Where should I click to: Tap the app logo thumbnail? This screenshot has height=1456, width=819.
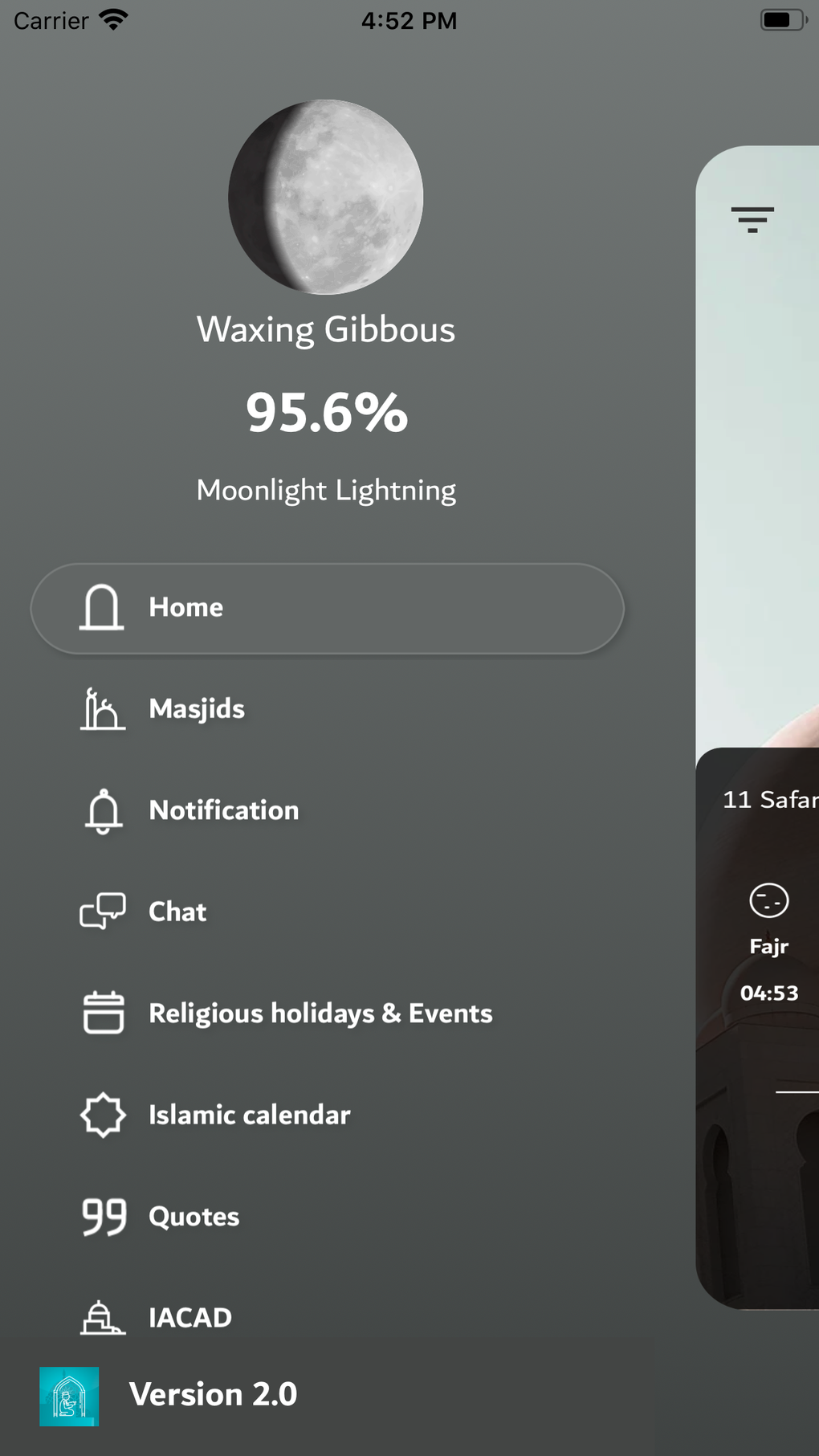[69, 1396]
